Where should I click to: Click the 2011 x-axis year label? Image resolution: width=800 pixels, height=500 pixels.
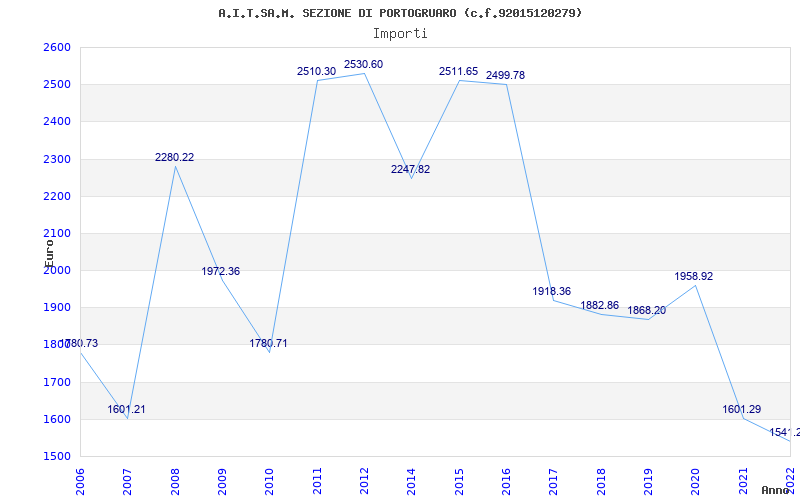[317, 482]
